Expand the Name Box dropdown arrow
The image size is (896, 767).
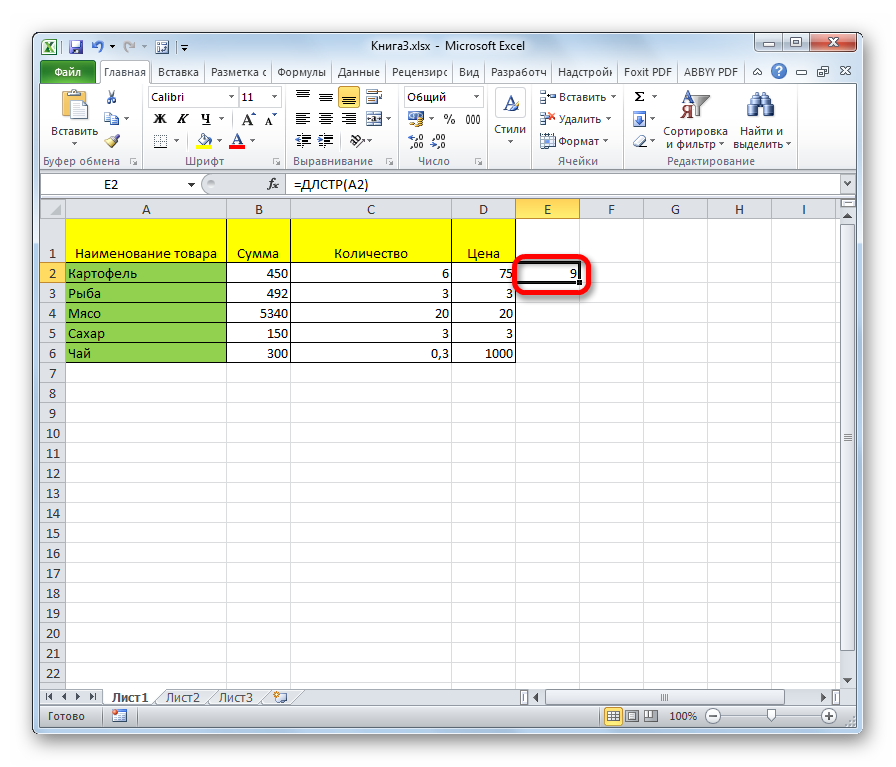click(x=191, y=185)
